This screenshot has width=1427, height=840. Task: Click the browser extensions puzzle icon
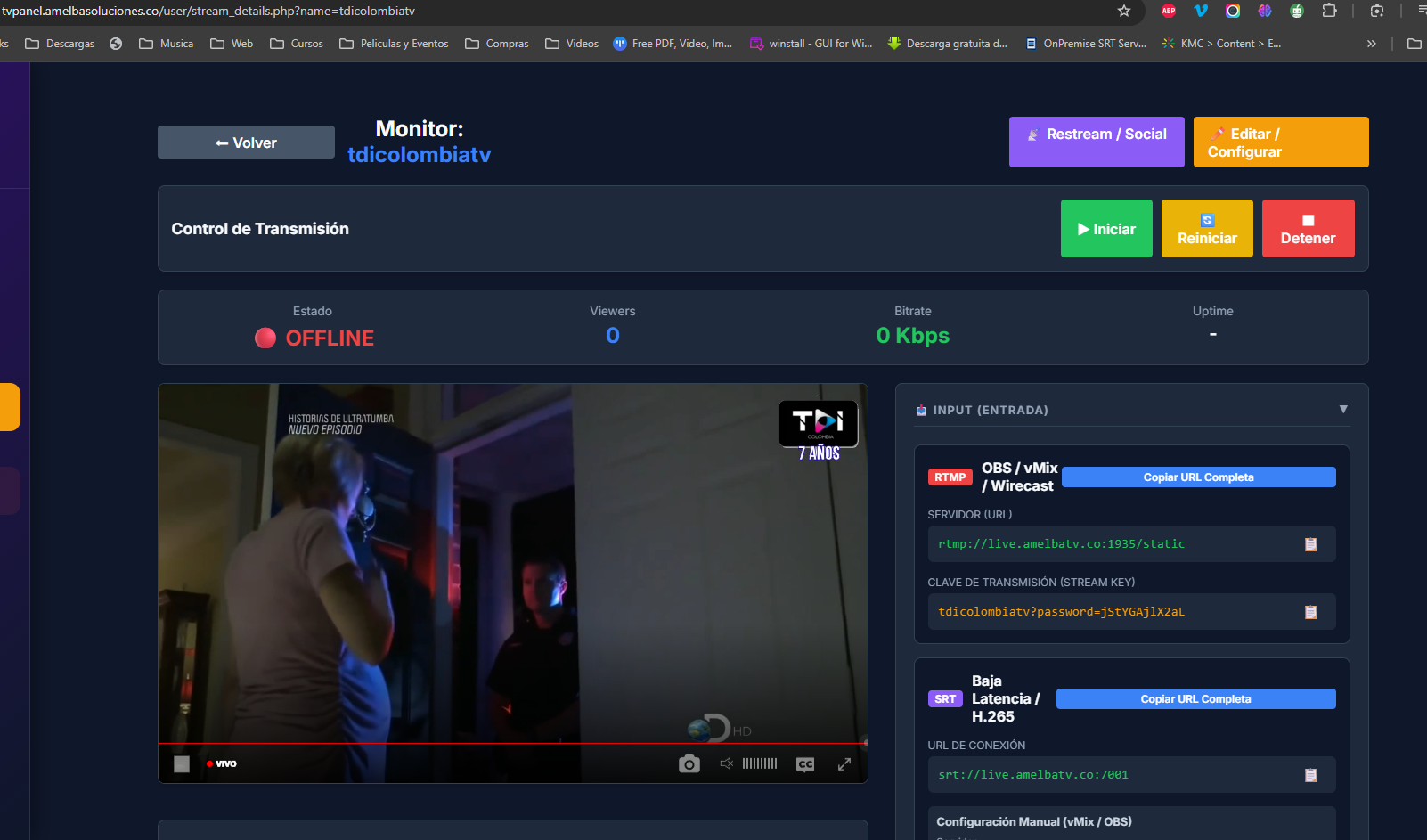[x=1330, y=12]
